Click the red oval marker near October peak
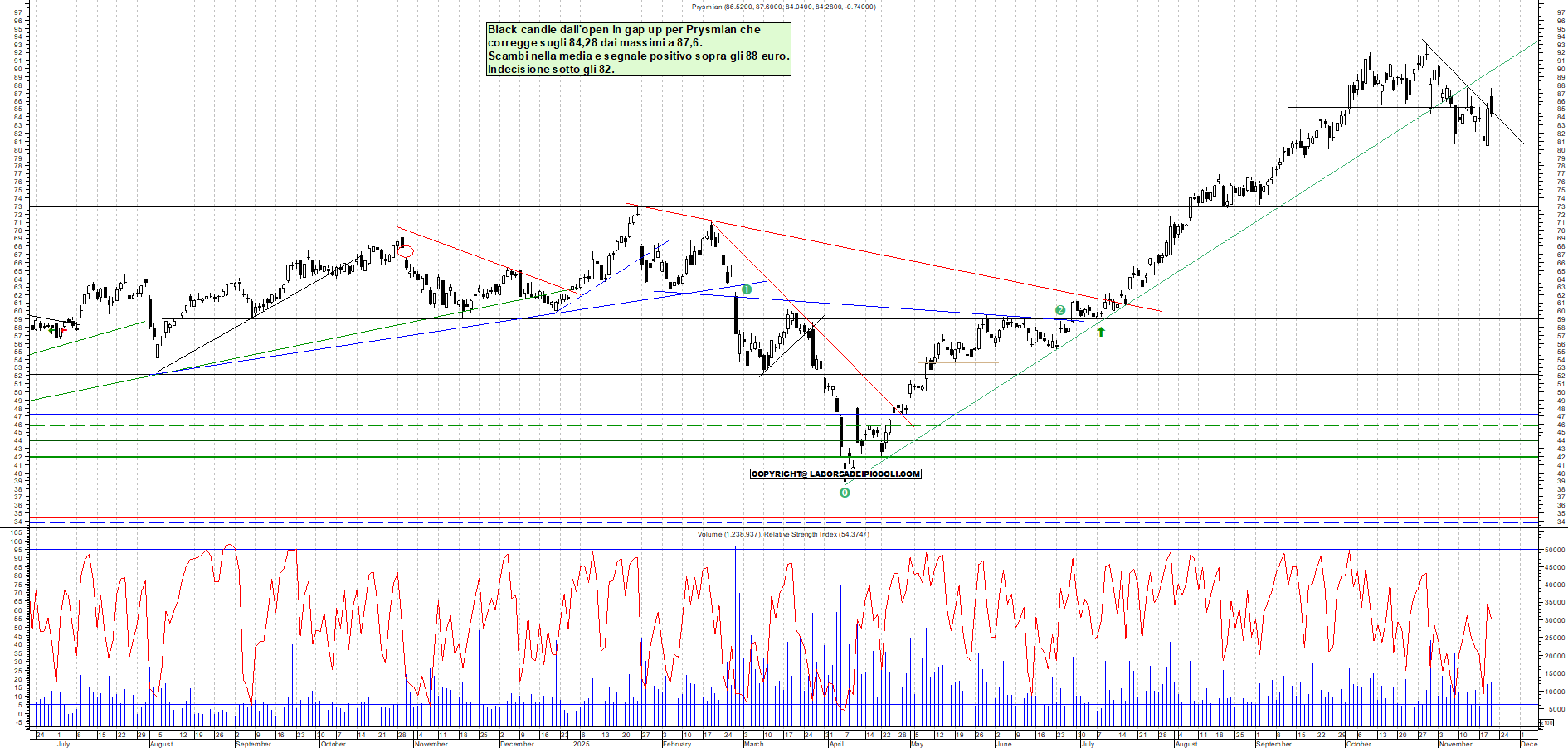The width and height of the screenshot is (1568, 748). click(x=406, y=251)
